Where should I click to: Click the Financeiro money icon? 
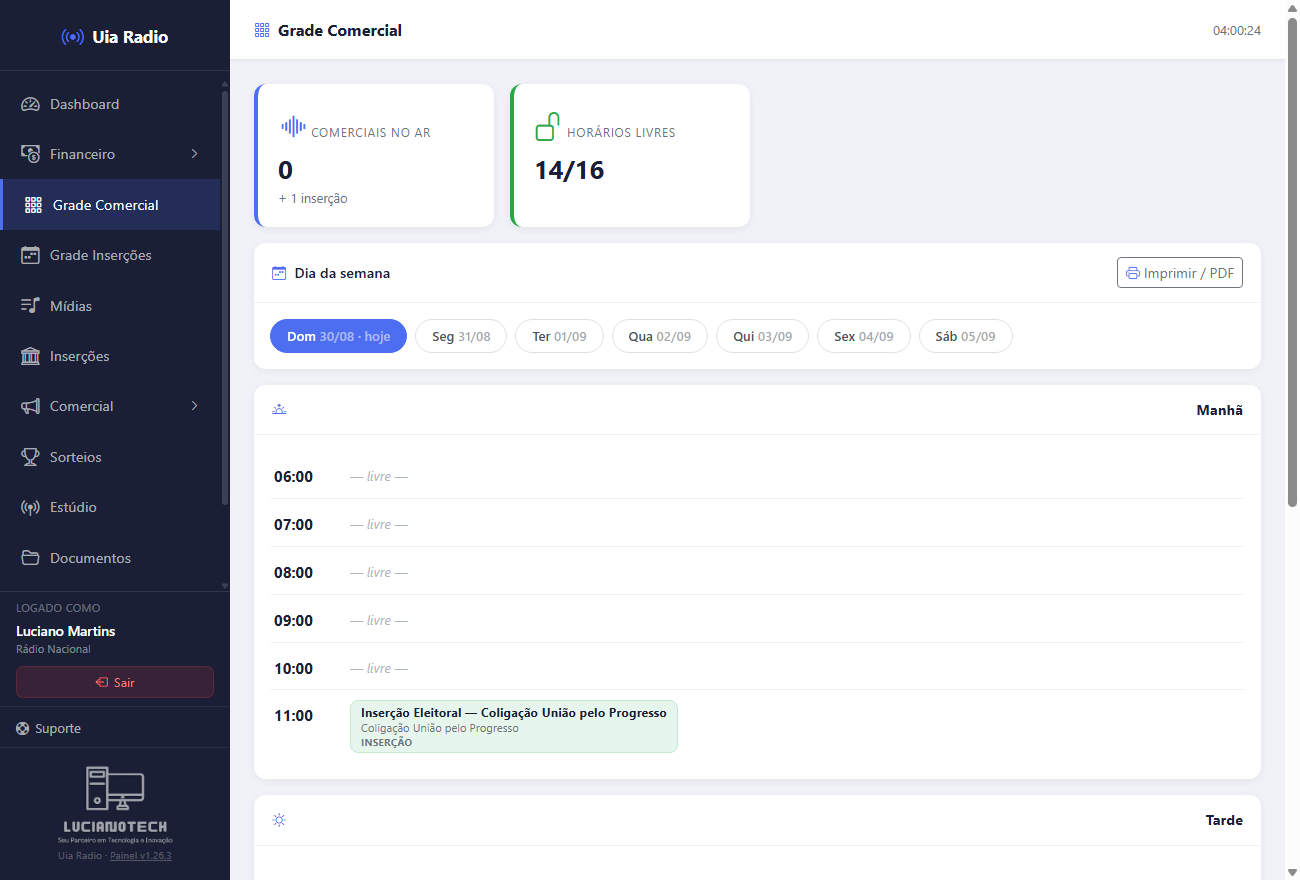coord(30,154)
